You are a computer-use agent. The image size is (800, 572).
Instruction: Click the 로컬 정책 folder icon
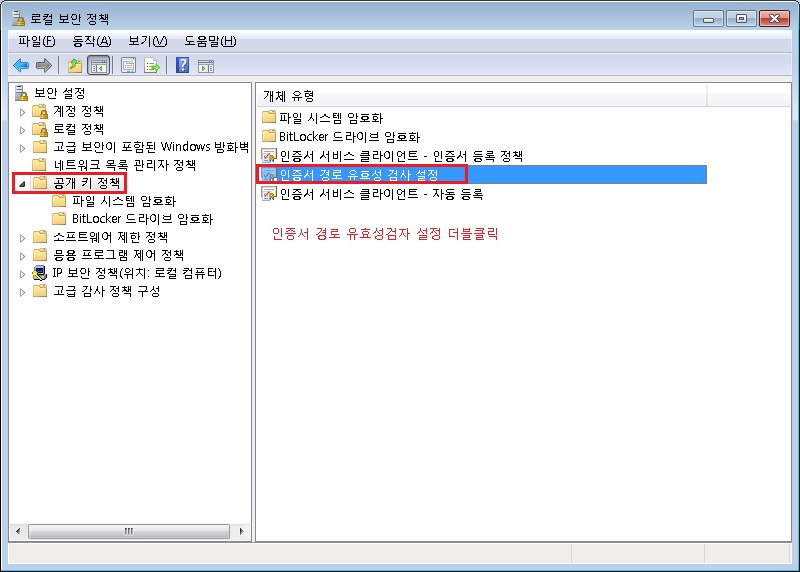click(40, 129)
